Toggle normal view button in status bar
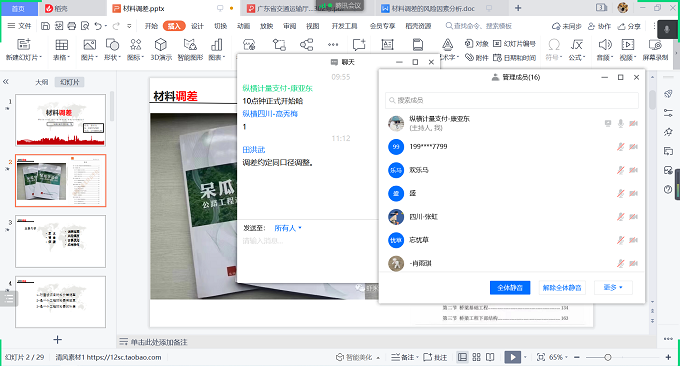The image size is (680, 366). 462,357
